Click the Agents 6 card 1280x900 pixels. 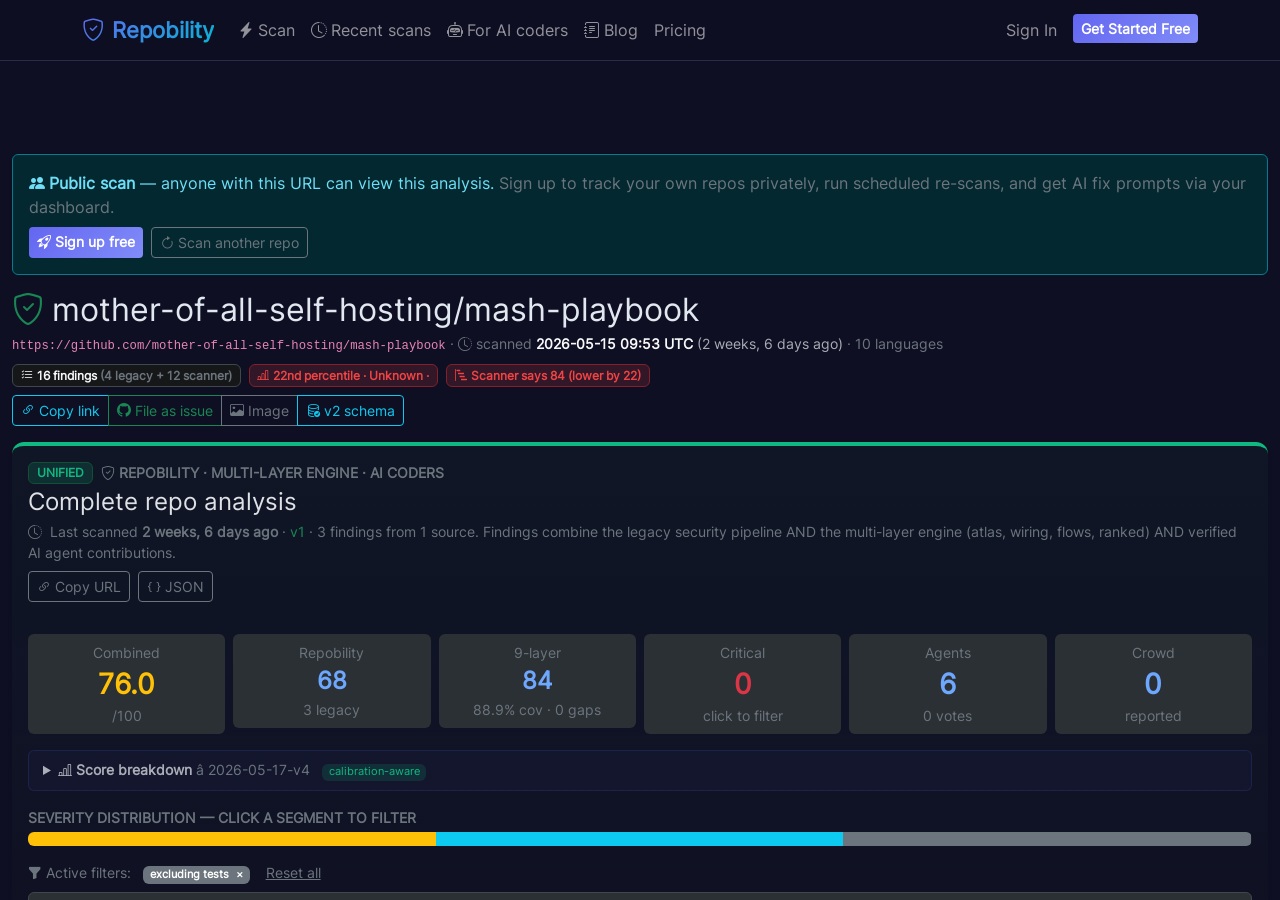click(x=948, y=684)
